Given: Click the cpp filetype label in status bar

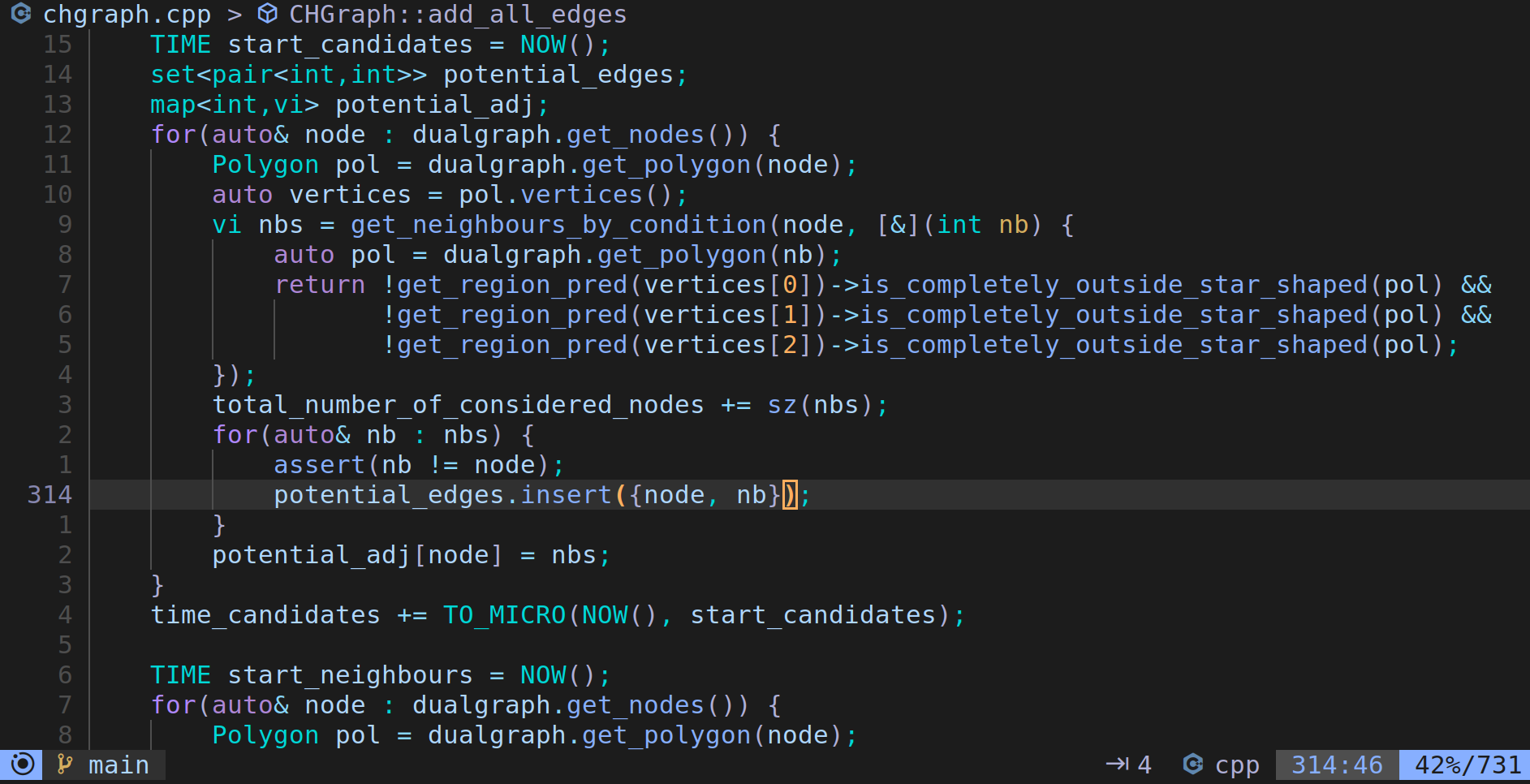Looking at the screenshot, I should coord(1237,765).
